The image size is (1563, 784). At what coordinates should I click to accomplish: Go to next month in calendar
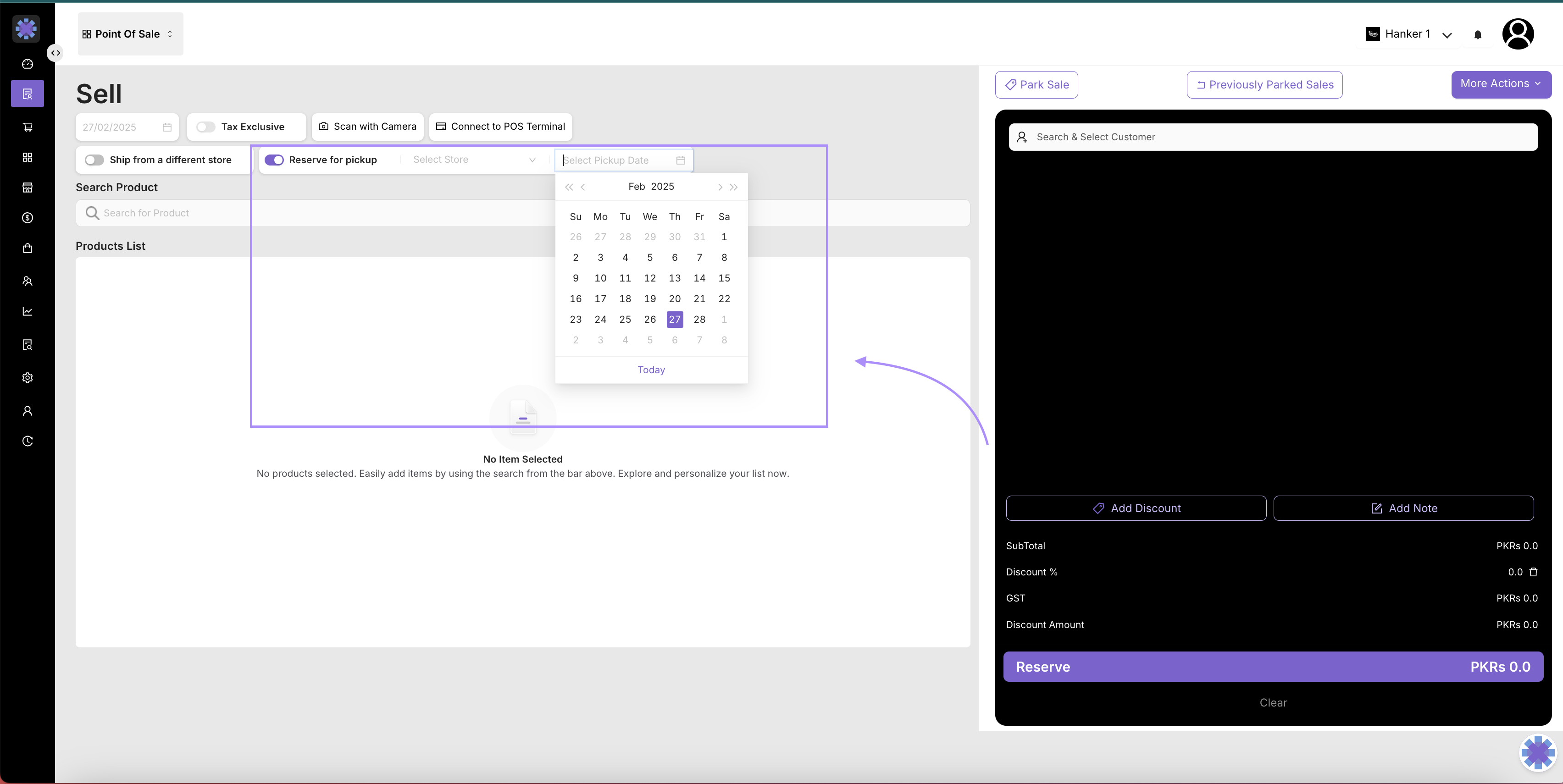[720, 187]
